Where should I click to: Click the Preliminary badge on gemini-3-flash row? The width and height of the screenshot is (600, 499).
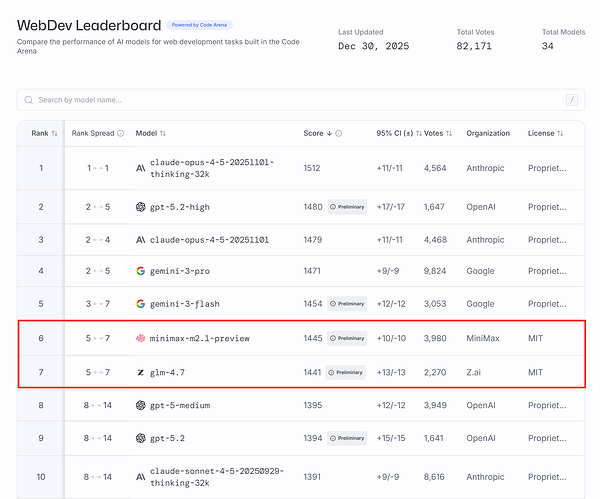(347, 304)
